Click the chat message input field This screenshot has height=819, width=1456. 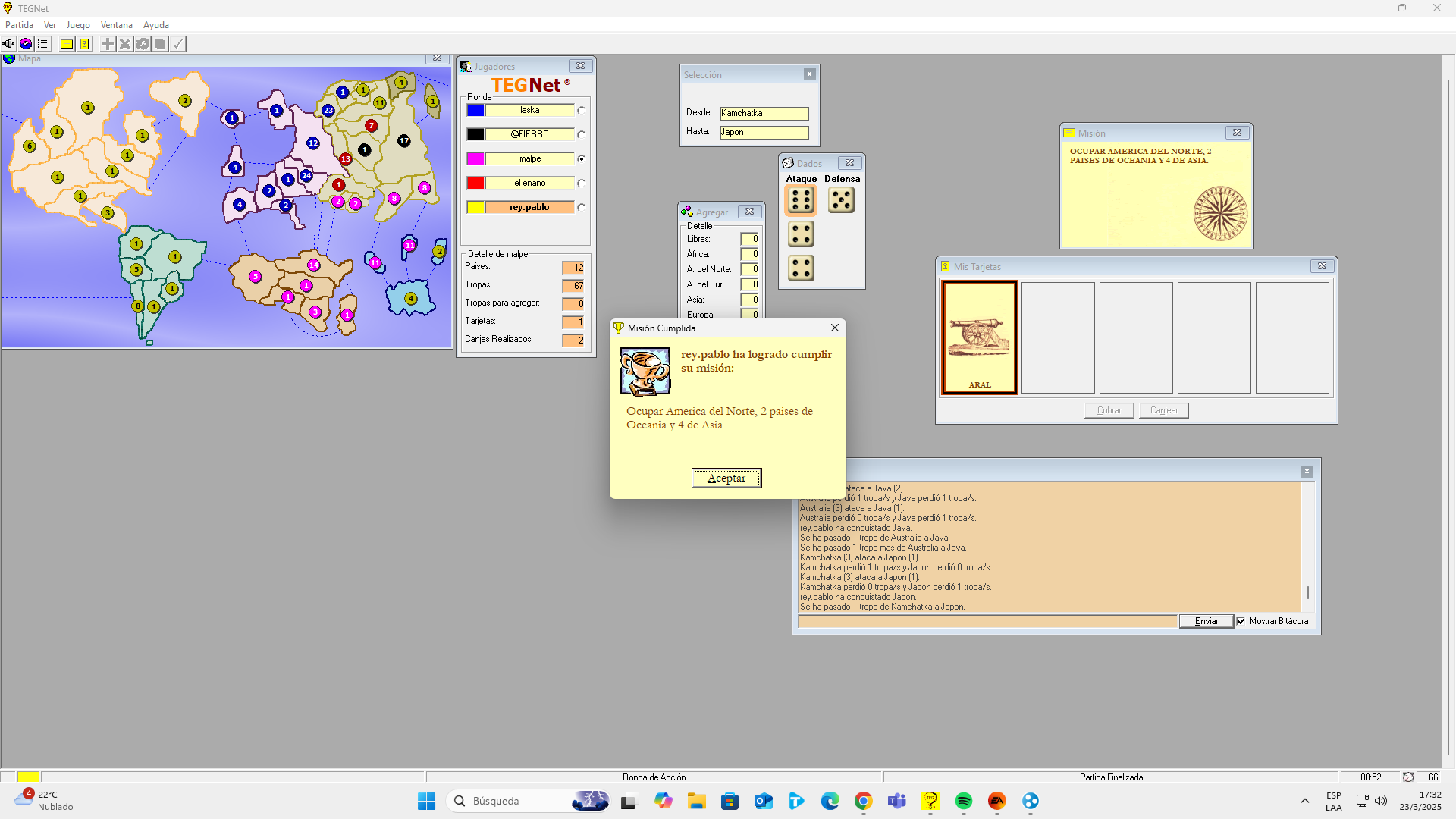pyautogui.click(x=987, y=621)
